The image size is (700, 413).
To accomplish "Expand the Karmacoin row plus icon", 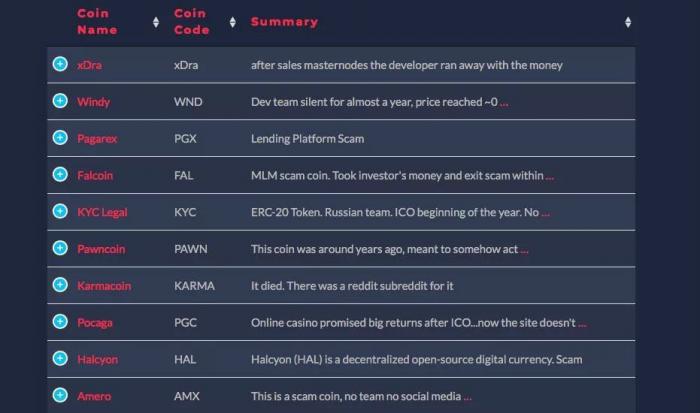I will (x=60, y=286).
